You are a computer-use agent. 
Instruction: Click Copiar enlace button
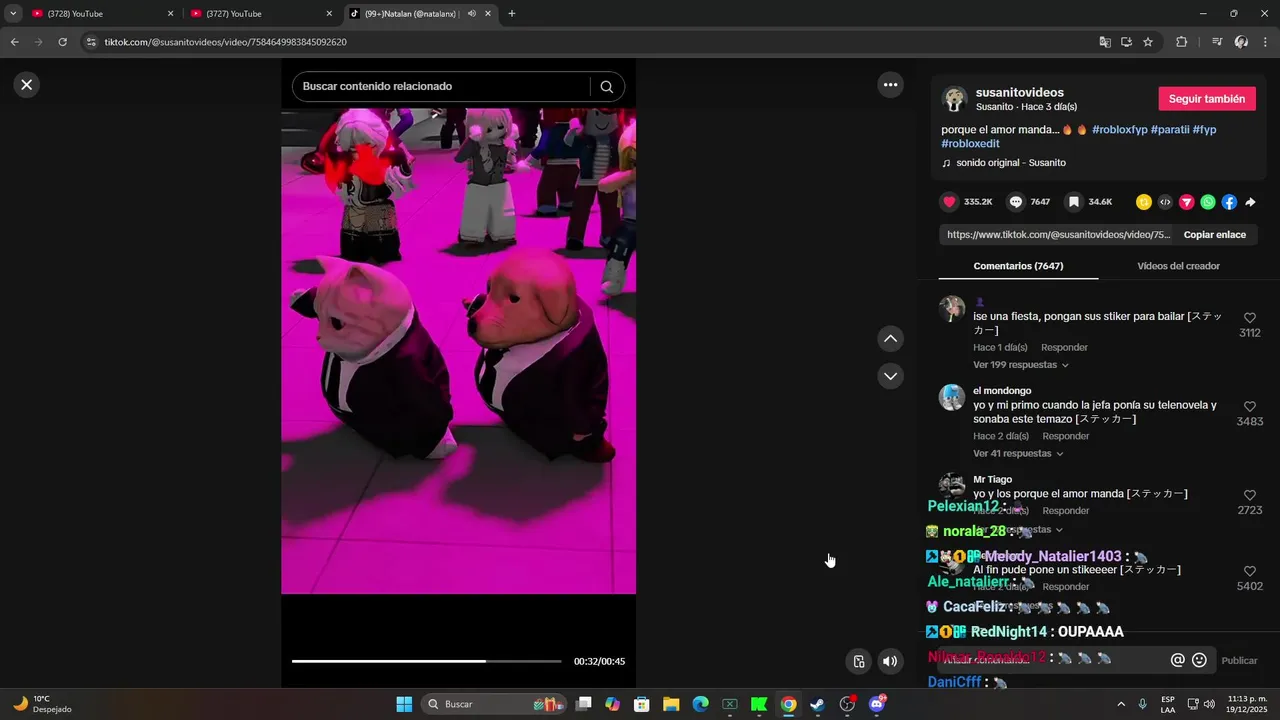pos(1215,235)
